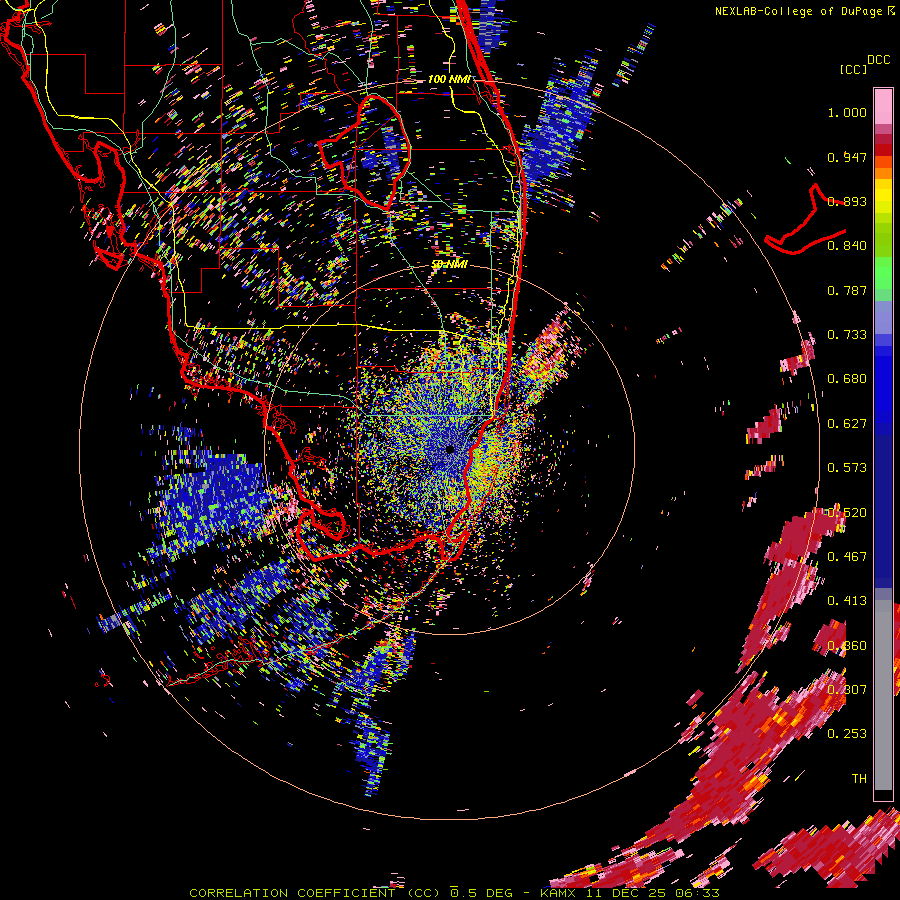900x900 pixels.
Task: Click the KAMX radar site identifier
Action: (x=559, y=893)
